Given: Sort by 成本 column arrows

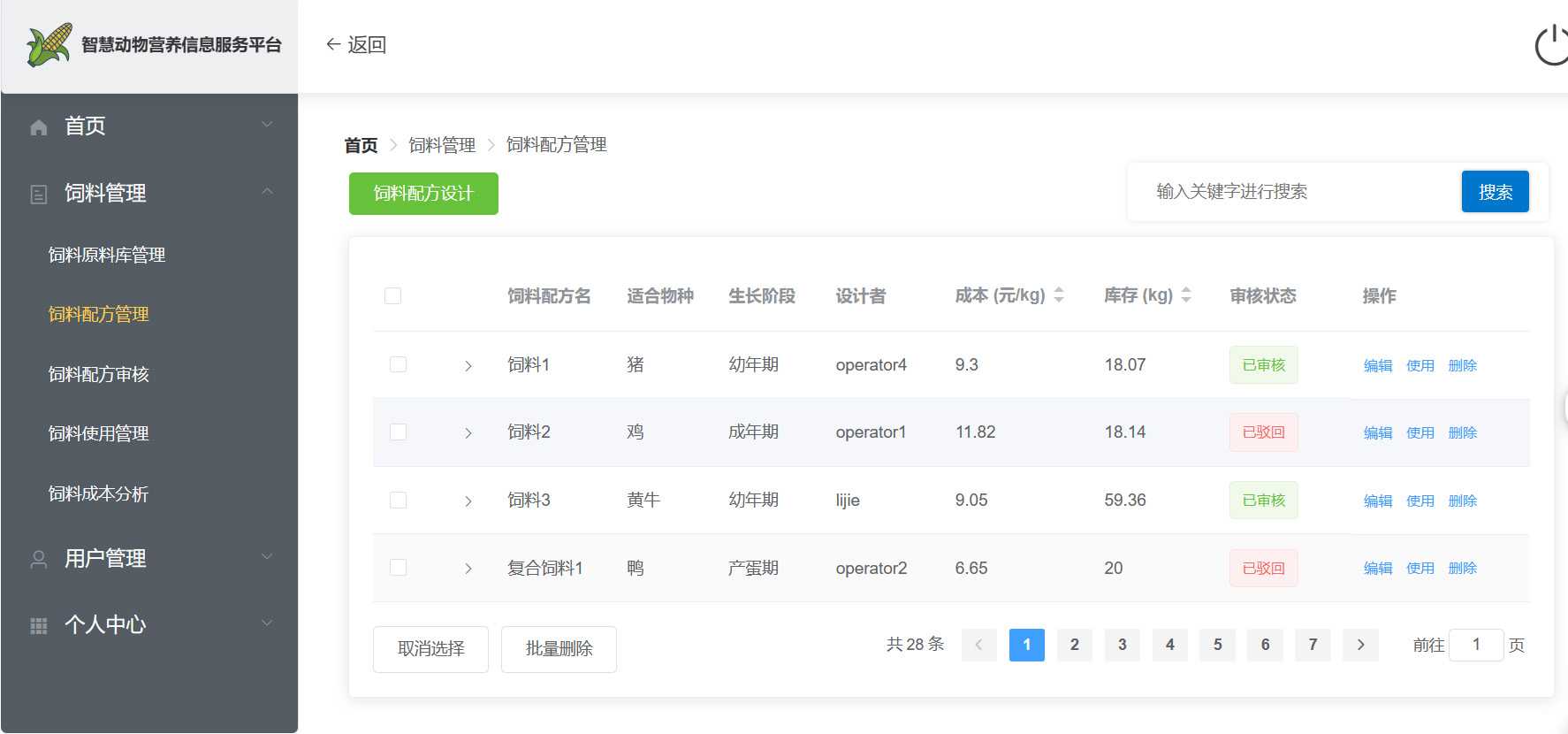Looking at the screenshot, I should (1059, 295).
